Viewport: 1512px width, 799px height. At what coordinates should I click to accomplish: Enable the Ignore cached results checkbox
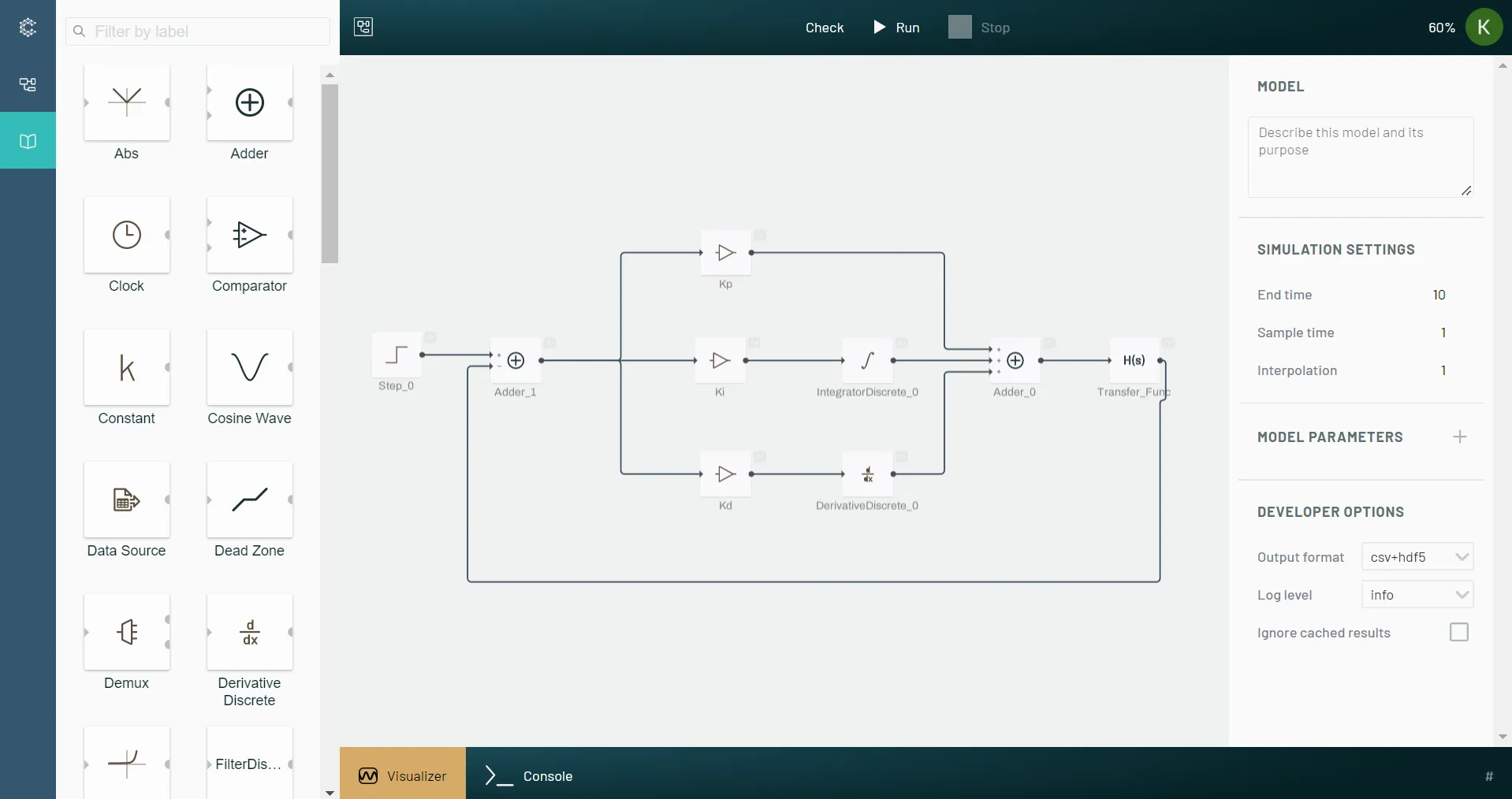pos(1458,632)
